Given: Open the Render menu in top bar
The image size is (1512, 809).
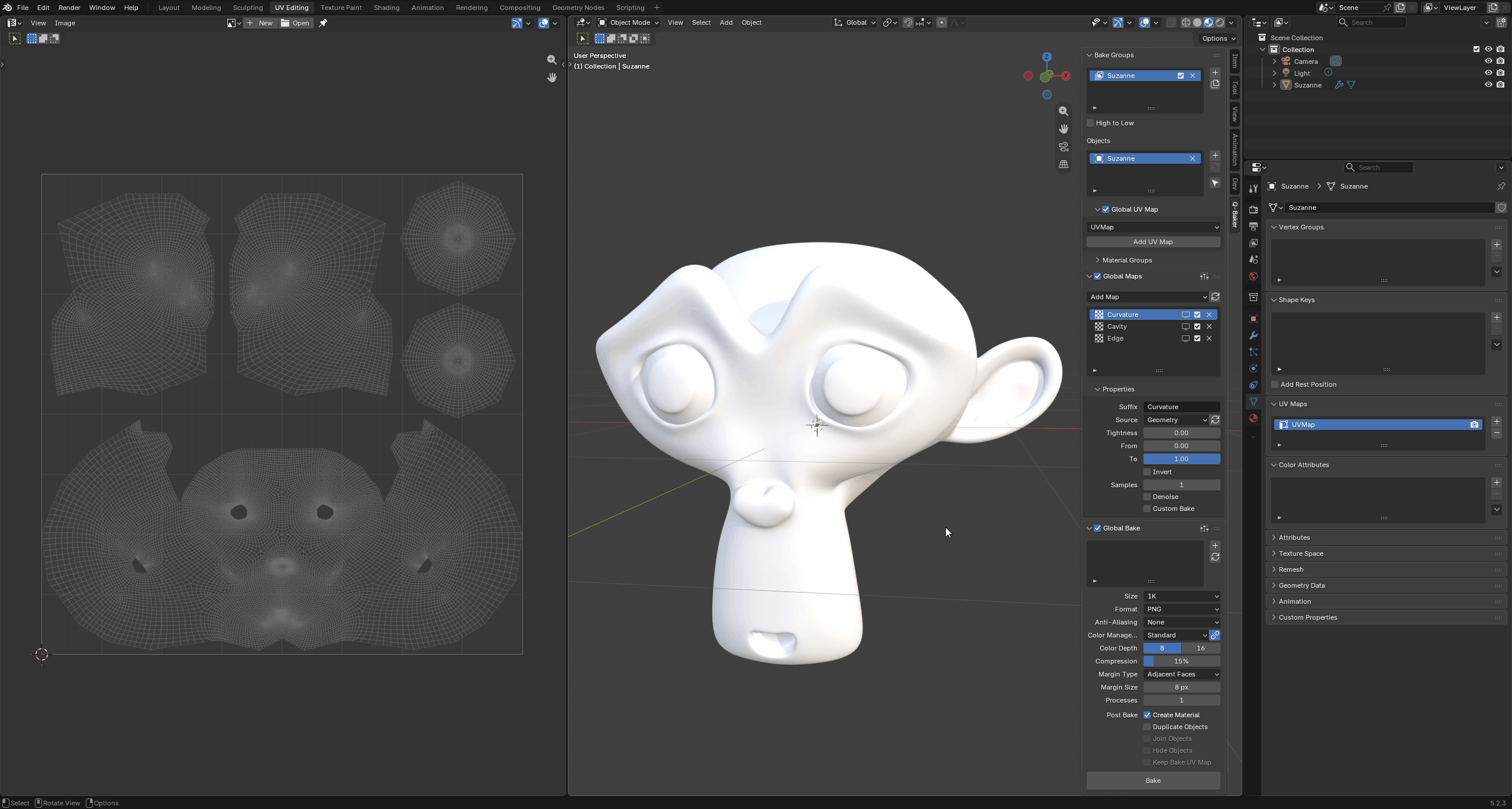Looking at the screenshot, I should coord(69,8).
